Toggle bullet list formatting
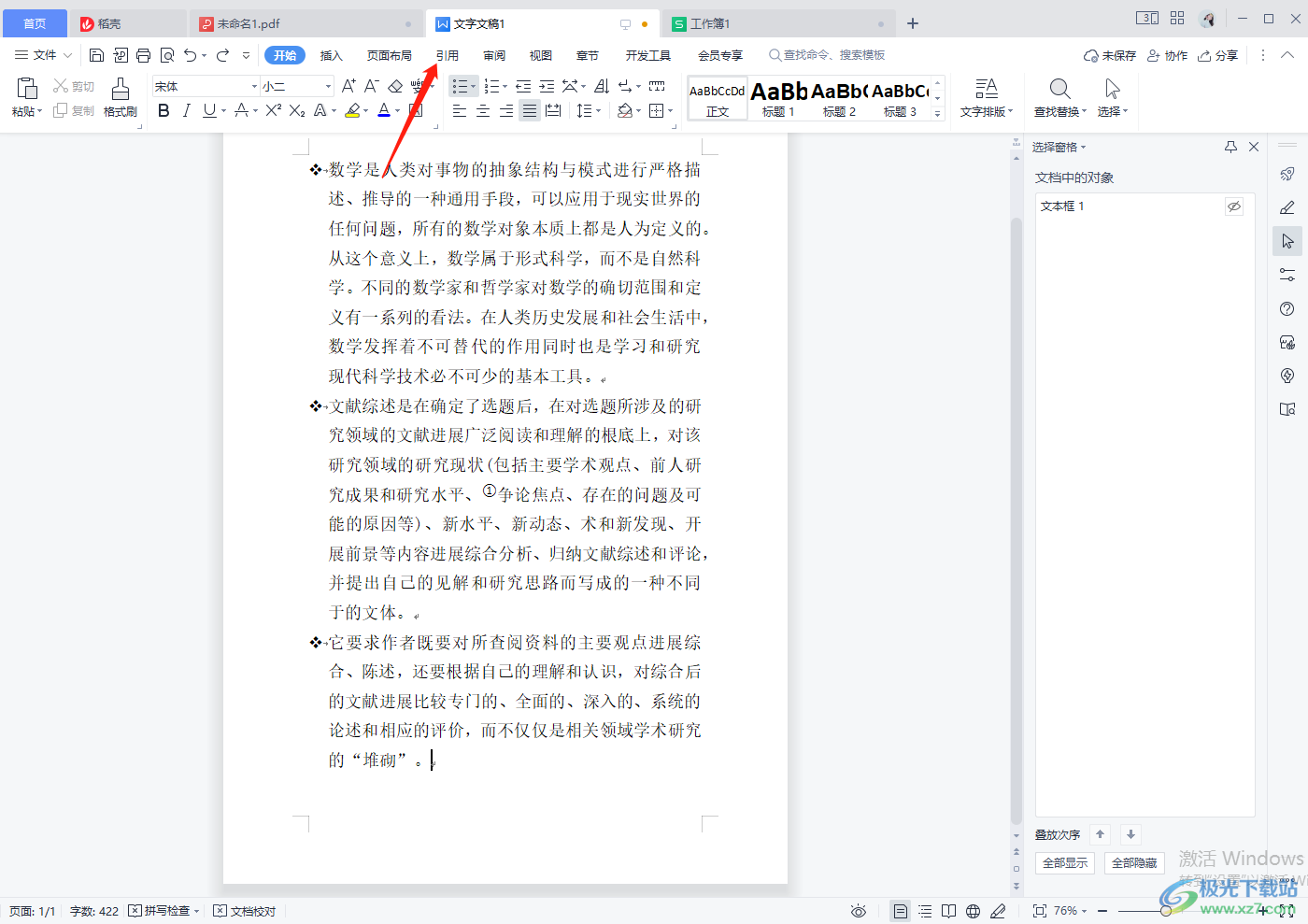 point(459,86)
